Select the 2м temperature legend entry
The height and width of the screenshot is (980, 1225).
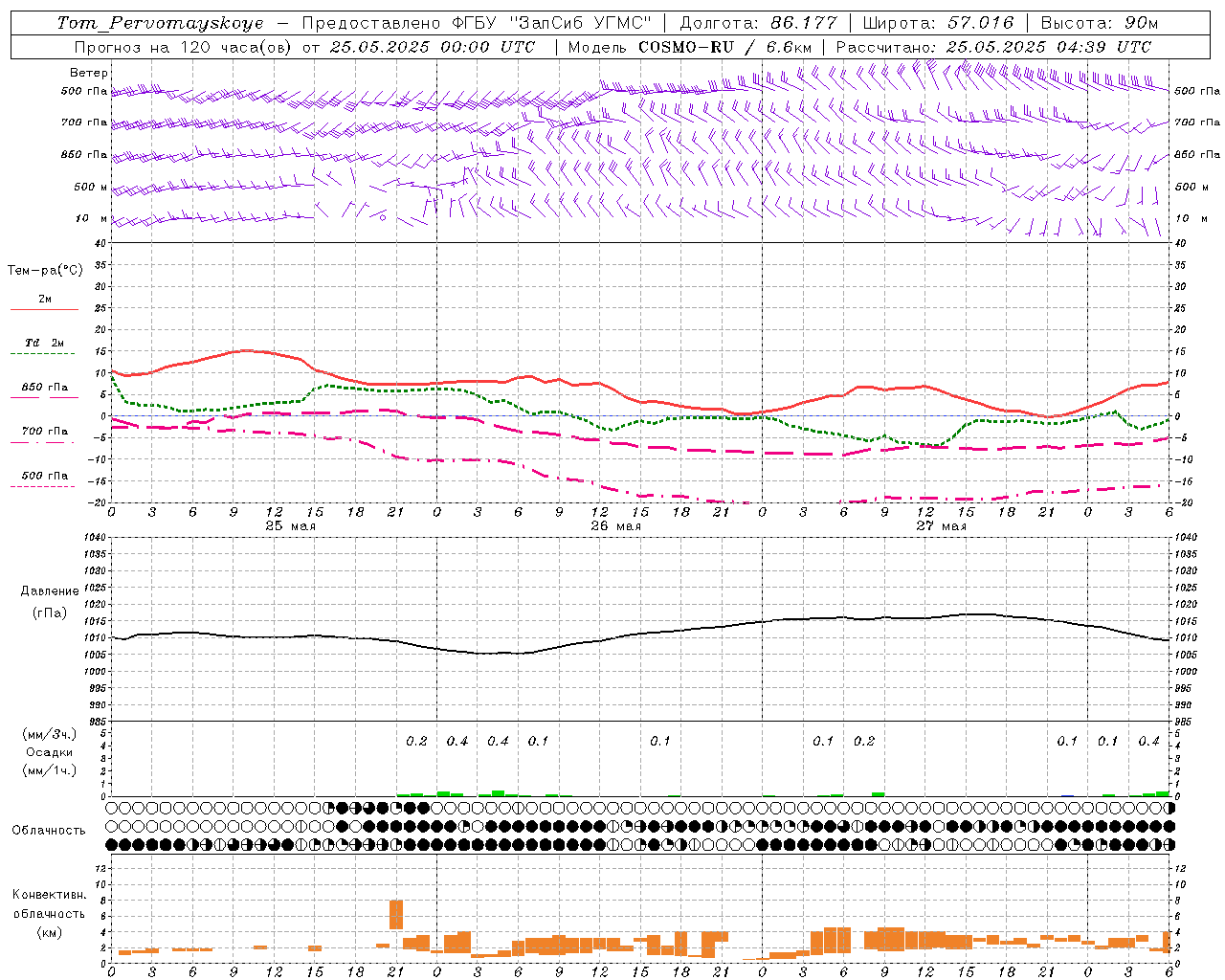tap(45, 299)
